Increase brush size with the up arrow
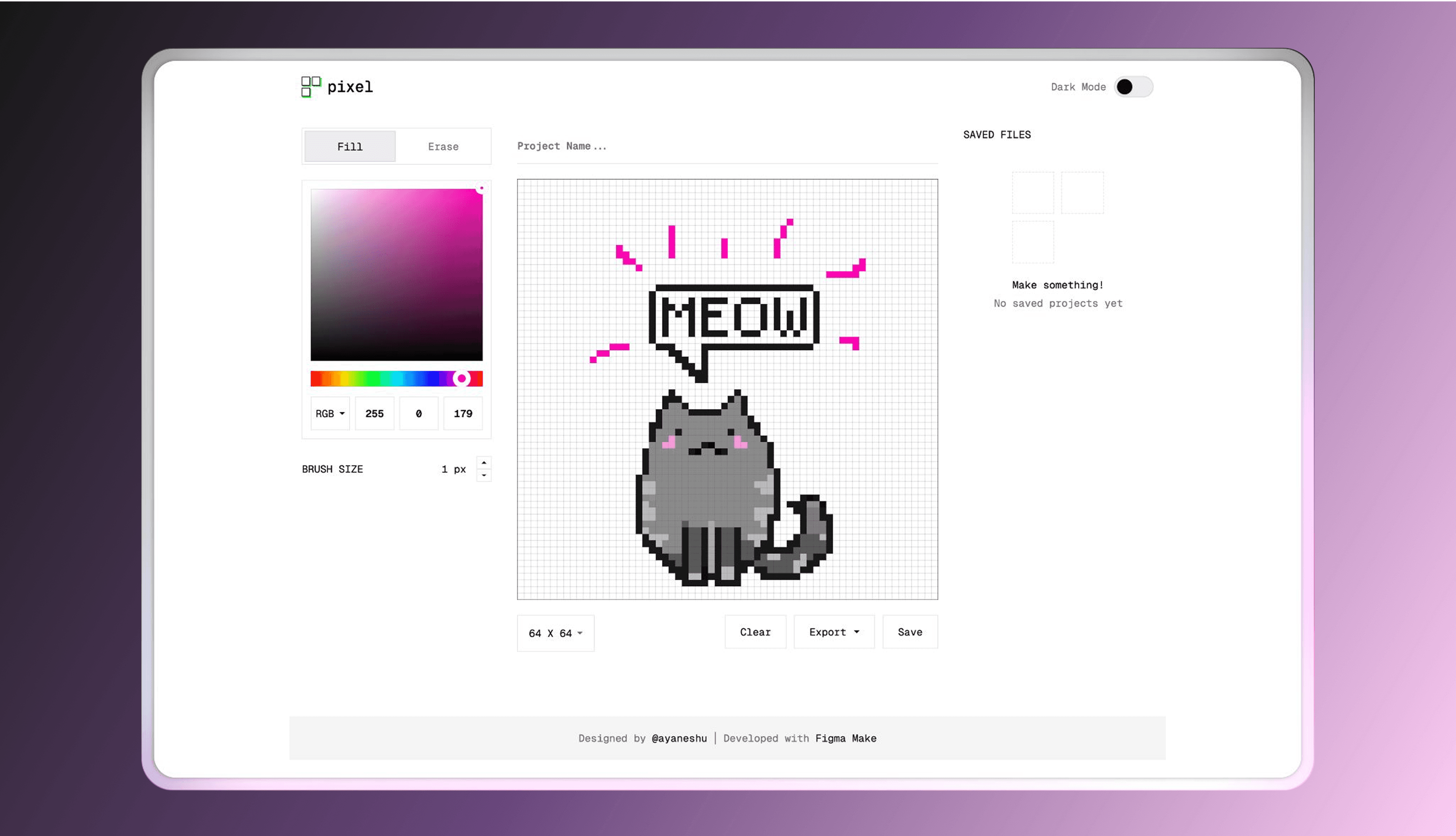This screenshot has height=836, width=1456. (484, 463)
